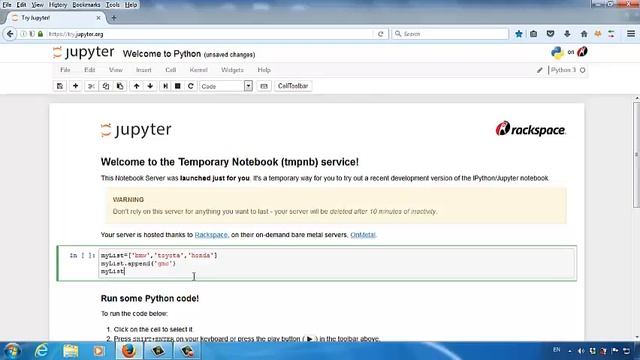Open the notebook View menu
The width and height of the screenshot is (640, 360).
[x=116, y=70]
